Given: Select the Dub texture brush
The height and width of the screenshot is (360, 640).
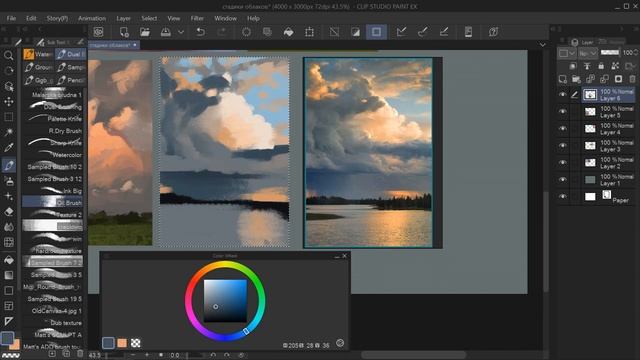Looking at the screenshot, I should click(x=53, y=322).
